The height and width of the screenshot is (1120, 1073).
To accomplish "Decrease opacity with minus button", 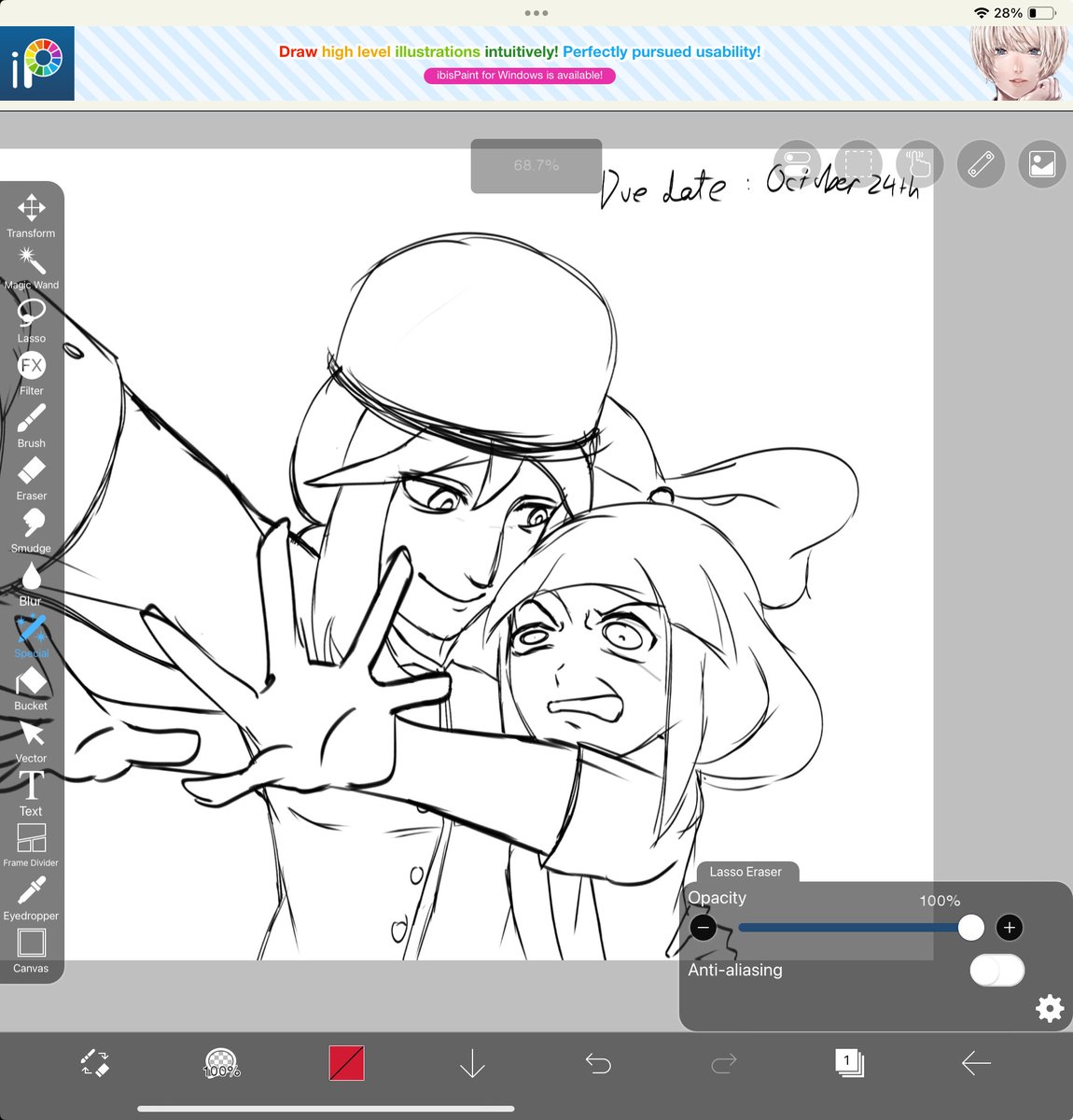I will click(704, 928).
